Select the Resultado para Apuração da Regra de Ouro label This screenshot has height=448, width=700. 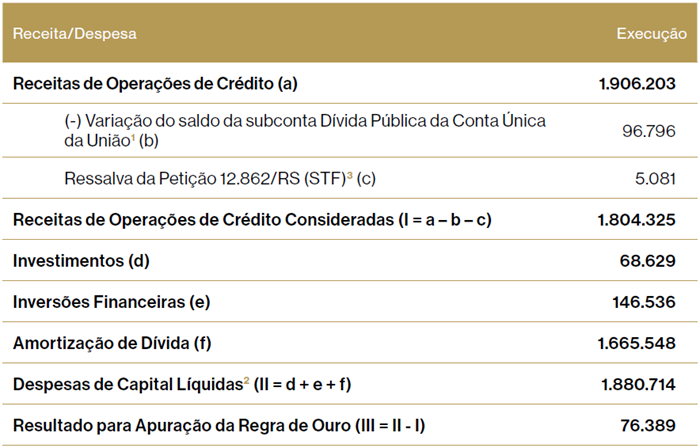tap(218, 425)
